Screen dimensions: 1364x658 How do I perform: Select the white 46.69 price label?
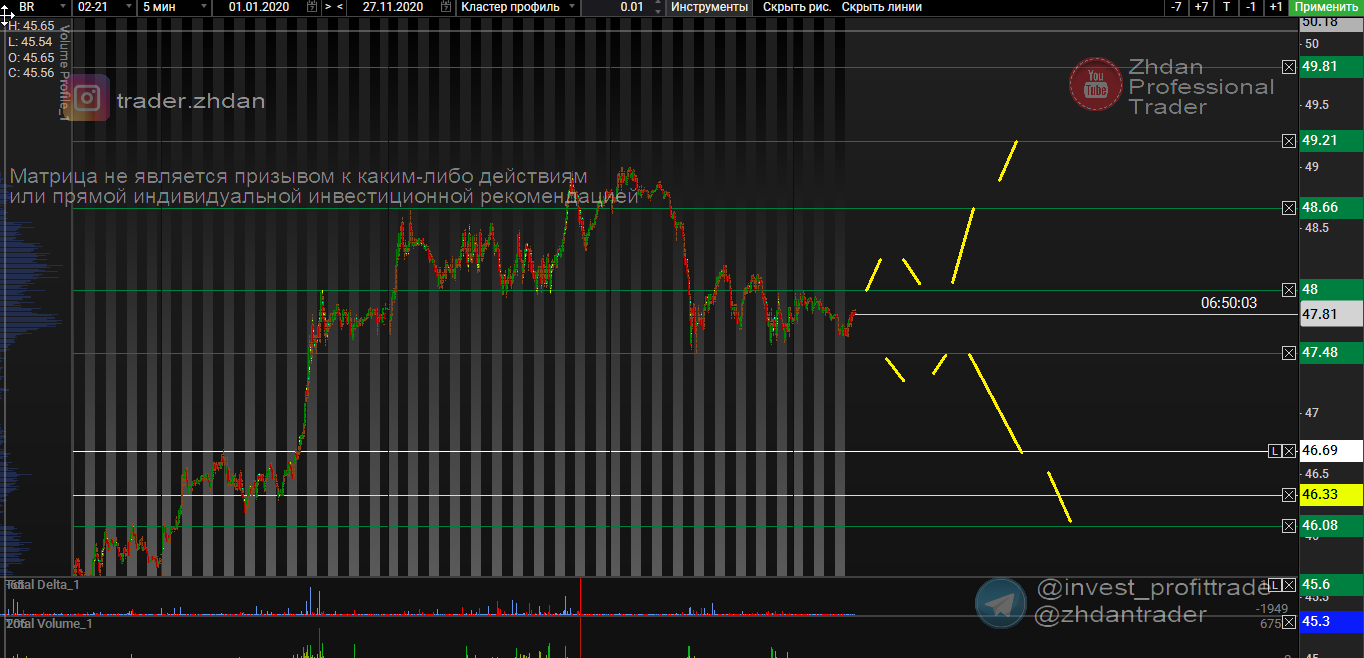click(x=1331, y=452)
